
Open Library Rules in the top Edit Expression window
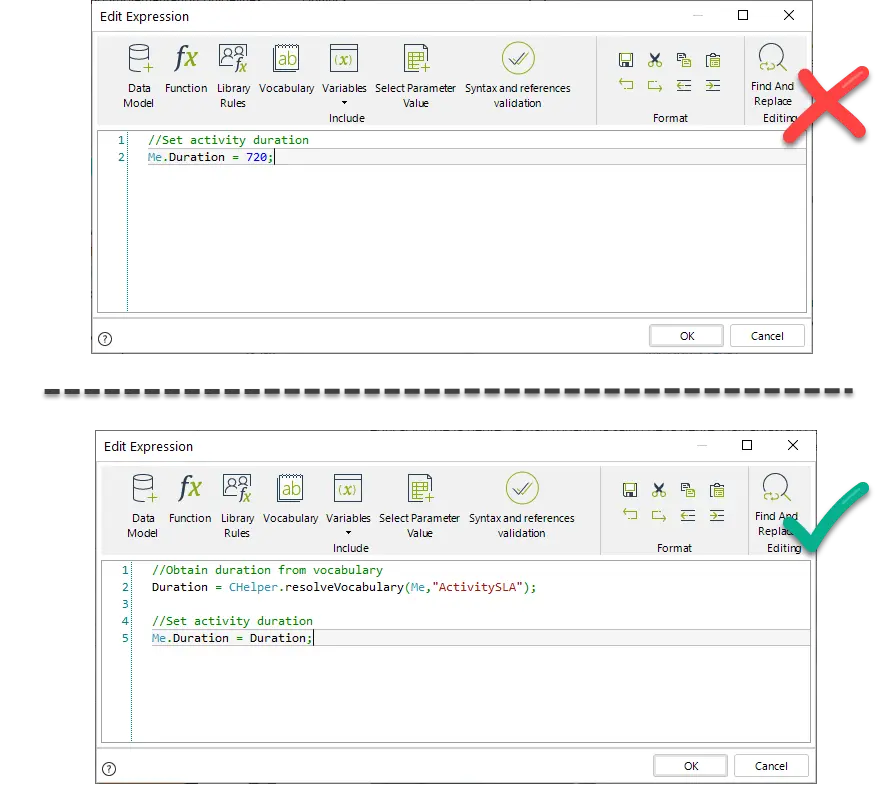[233, 75]
